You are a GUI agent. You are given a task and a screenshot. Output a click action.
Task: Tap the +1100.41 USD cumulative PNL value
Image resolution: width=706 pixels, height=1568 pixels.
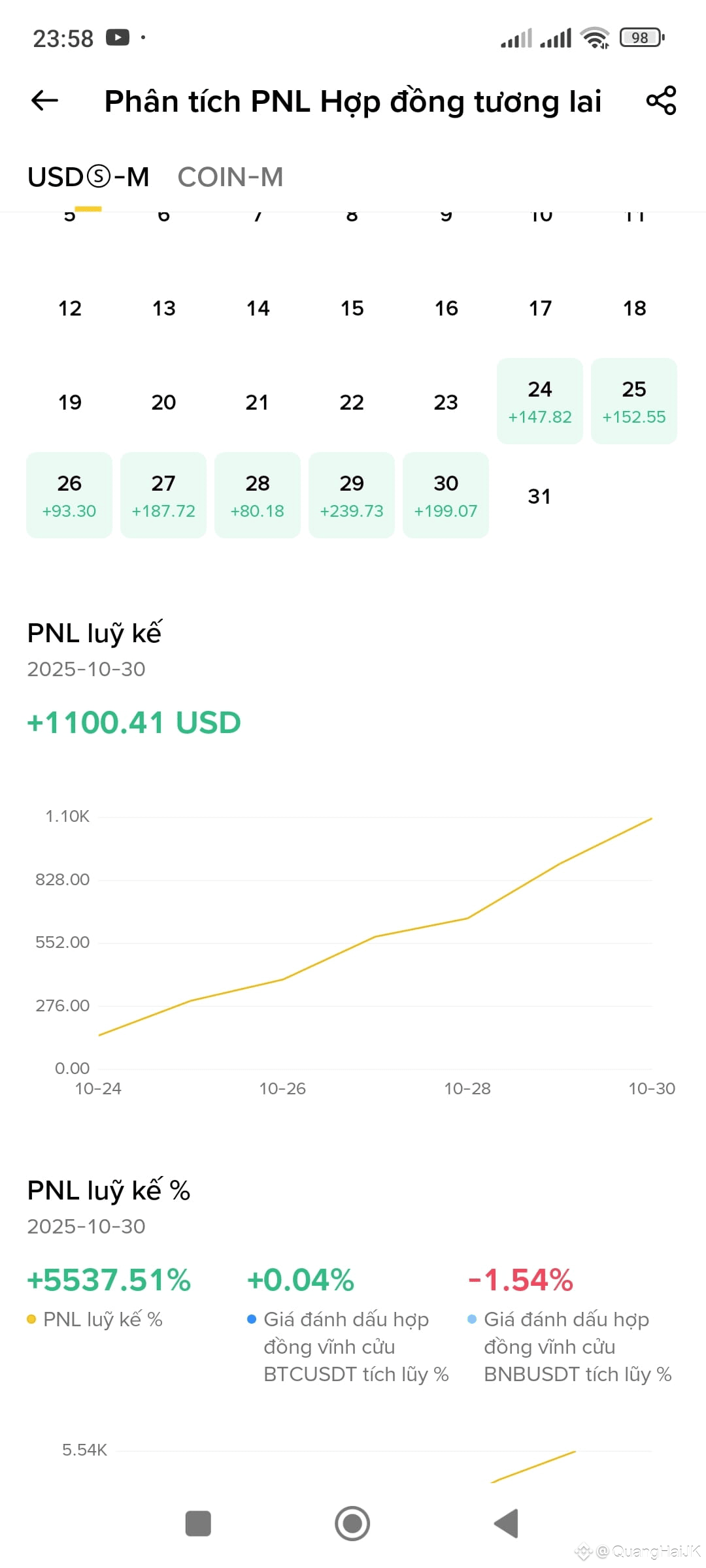134,723
